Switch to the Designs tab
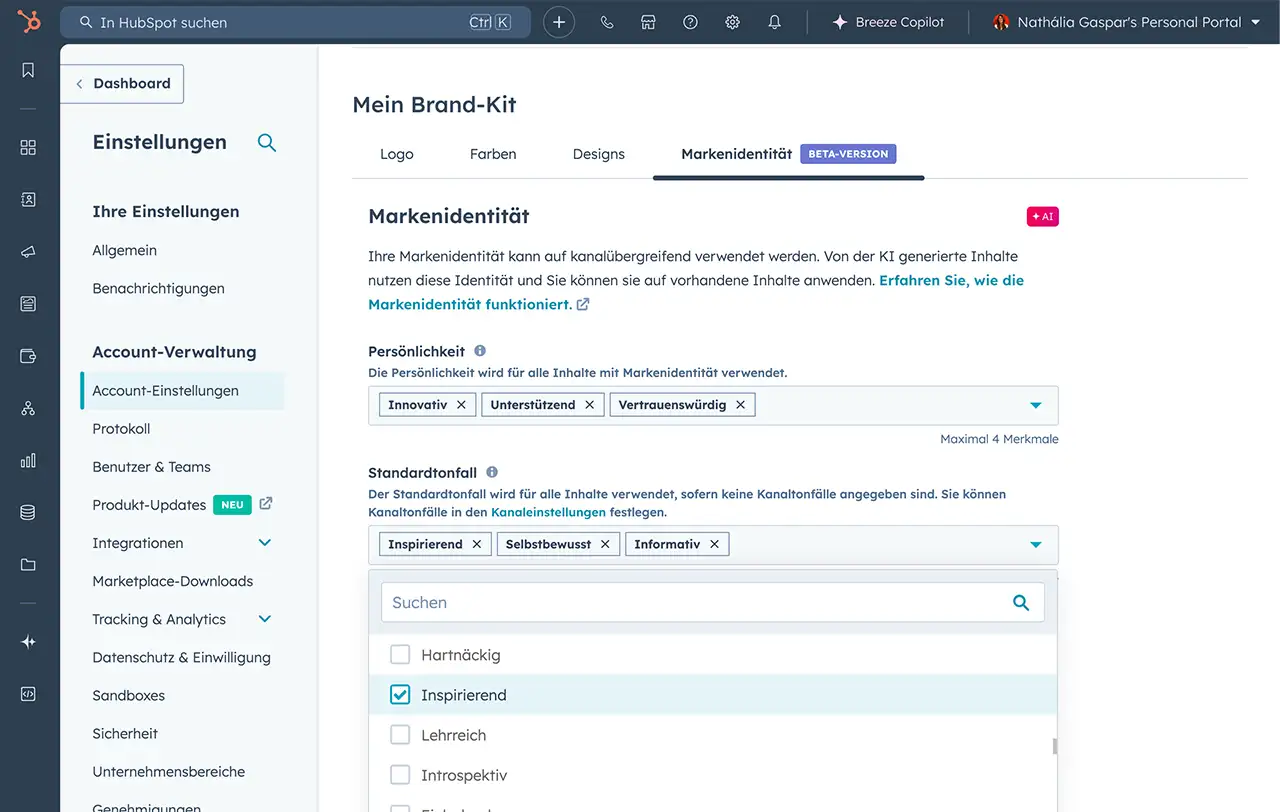The width and height of the screenshot is (1280, 812). point(599,154)
